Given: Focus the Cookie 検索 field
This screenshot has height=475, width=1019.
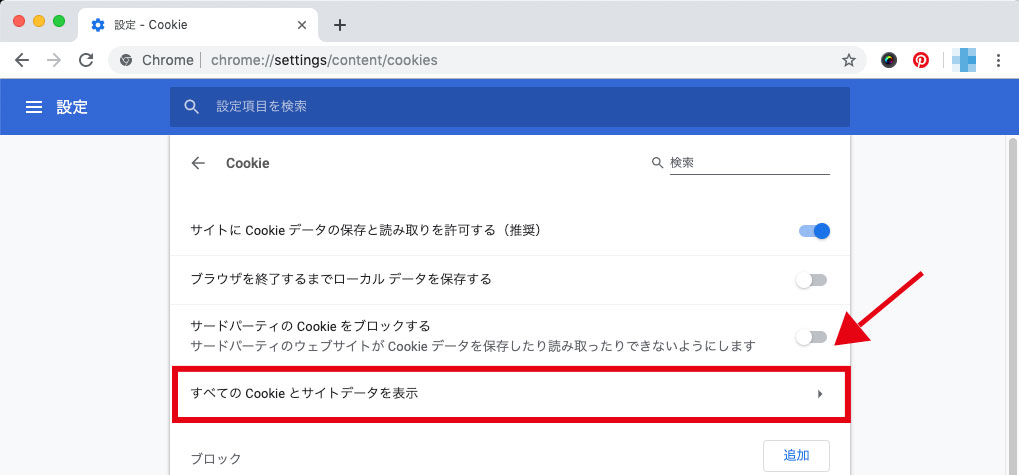Looking at the screenshot, I should [750, 162].
